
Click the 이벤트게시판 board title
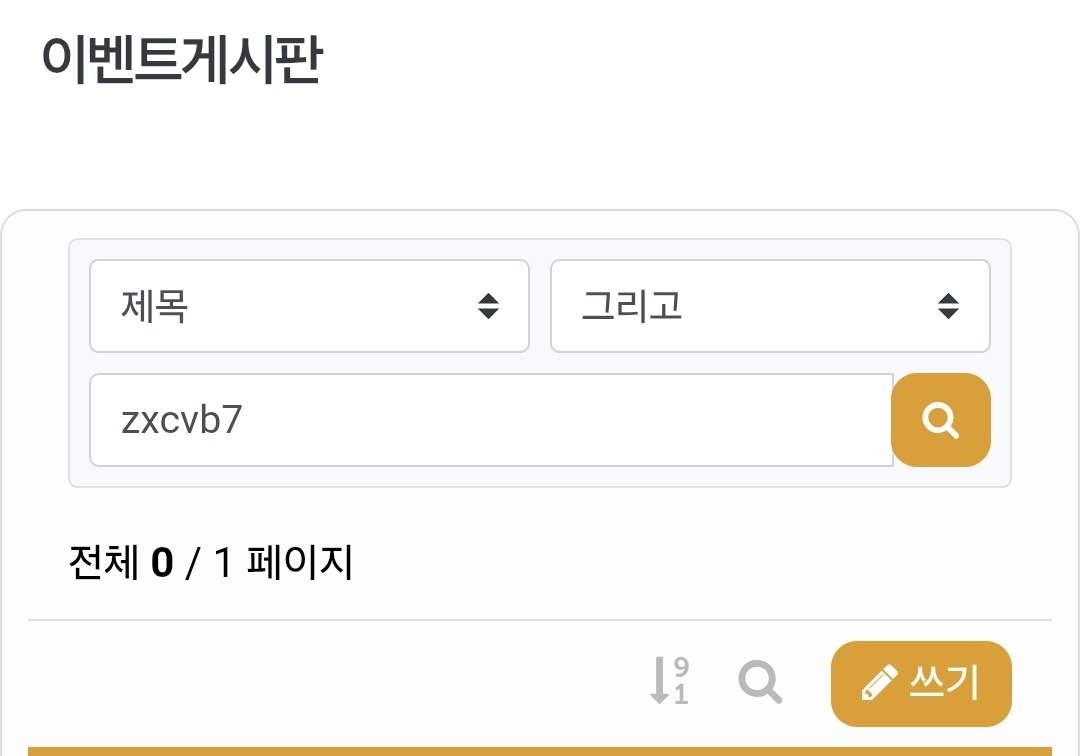[x=181, y=61]
